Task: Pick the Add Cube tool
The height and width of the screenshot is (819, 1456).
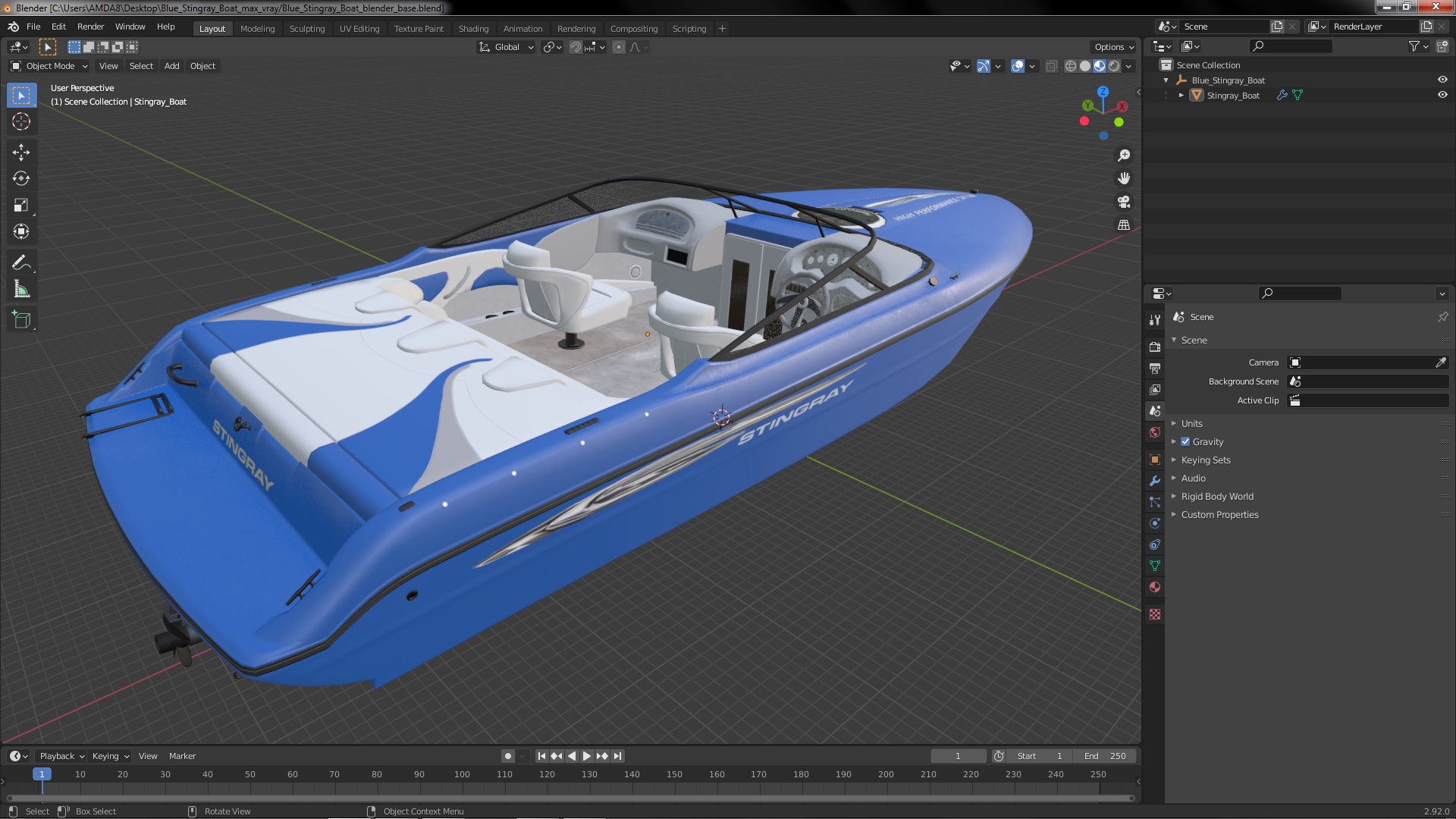Action: point(21,320)
